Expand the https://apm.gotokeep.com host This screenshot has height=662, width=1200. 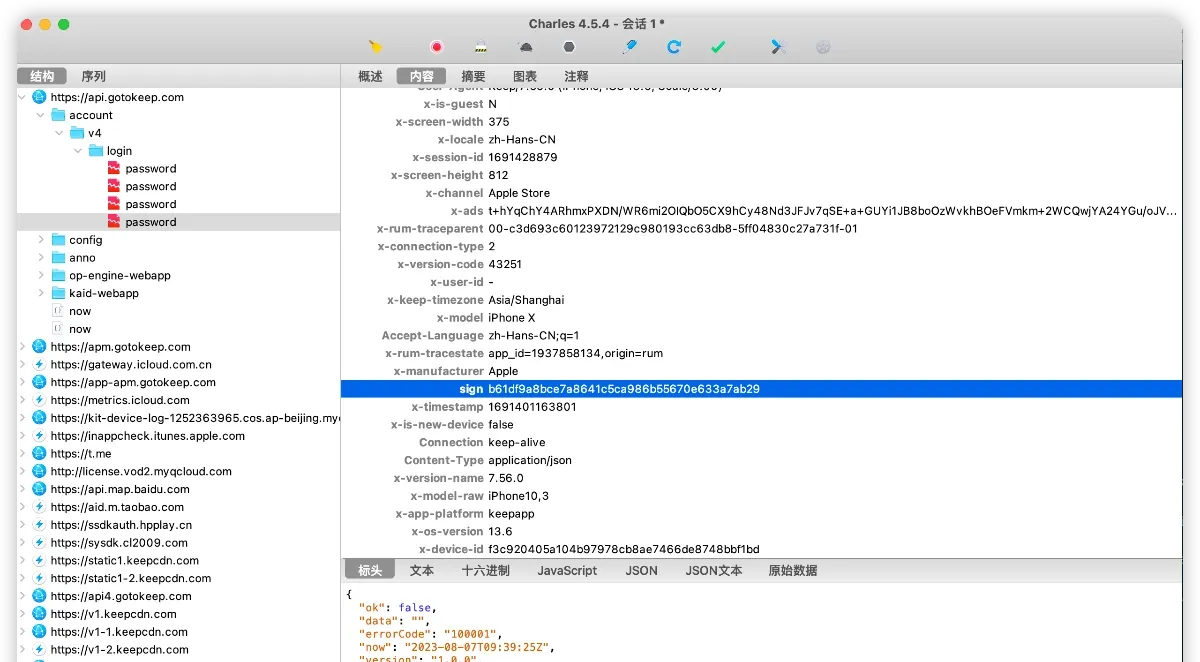(x=23, y=346)
